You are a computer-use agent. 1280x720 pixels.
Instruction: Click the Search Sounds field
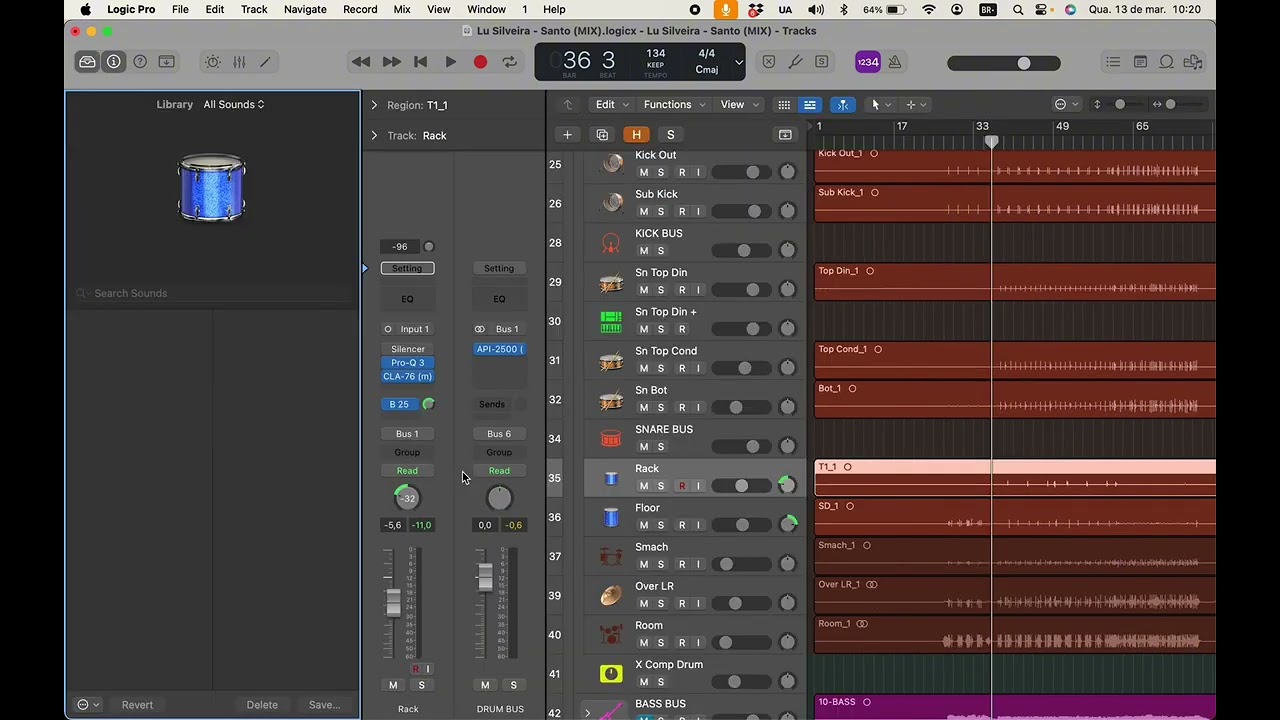point(213,293)
